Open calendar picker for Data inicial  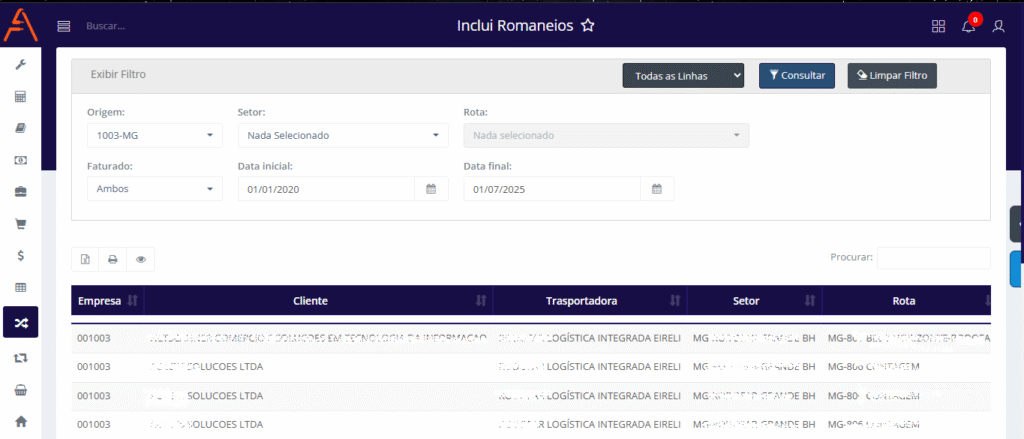(x=431, y=189)
